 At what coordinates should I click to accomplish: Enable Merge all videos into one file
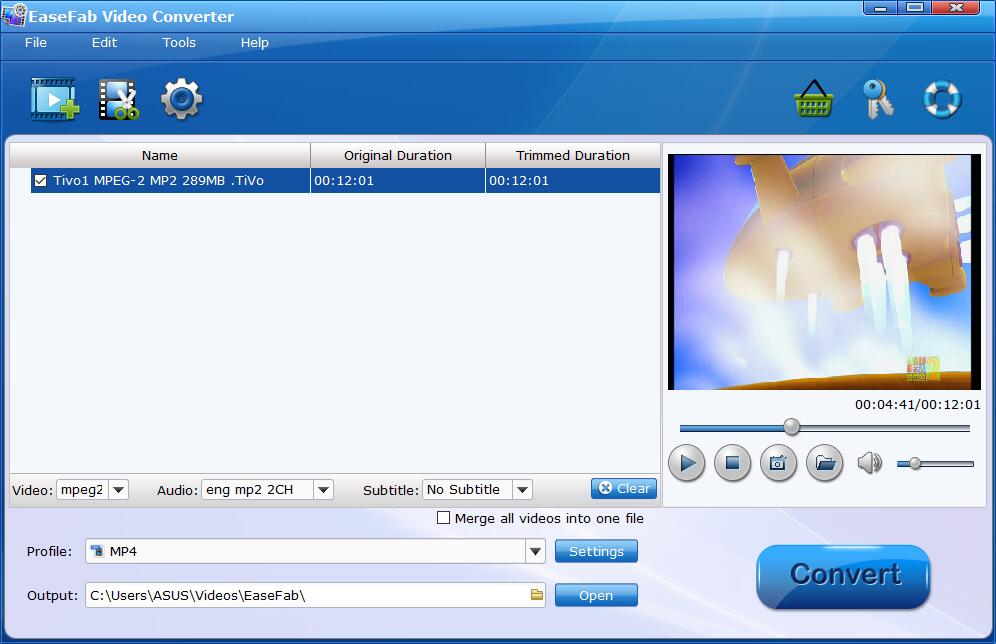point(443,518)
